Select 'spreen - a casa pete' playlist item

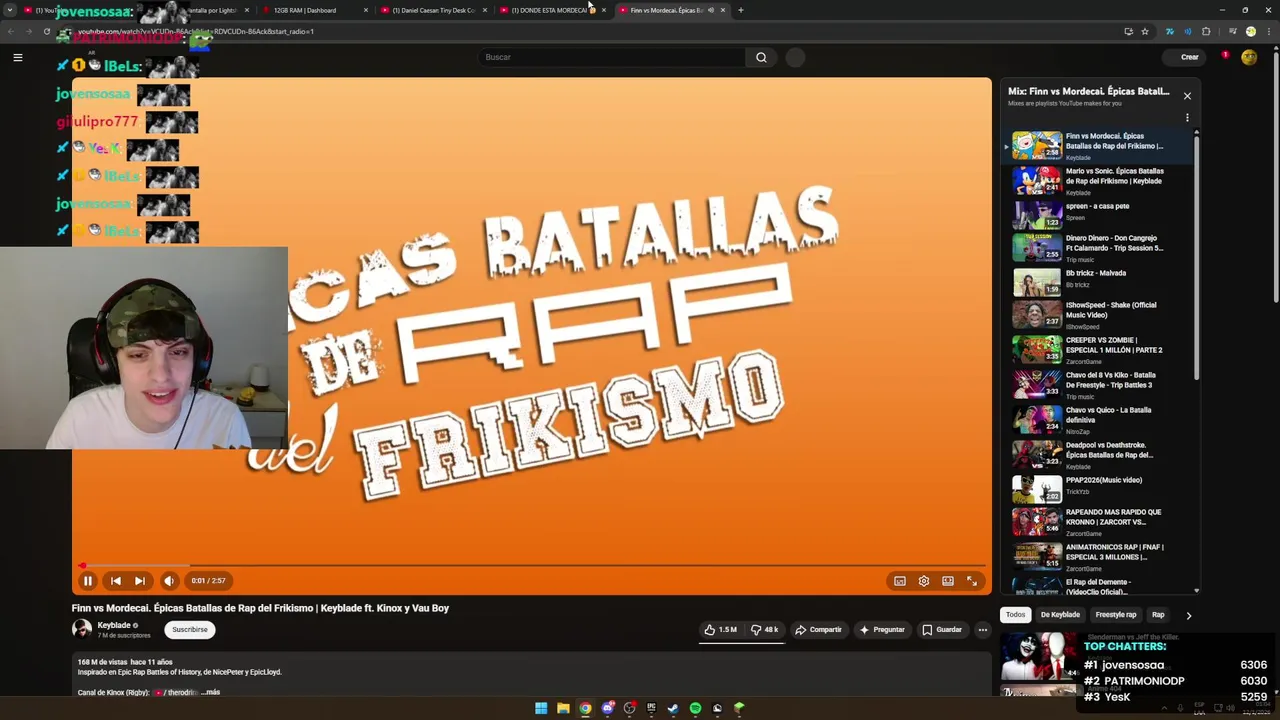[x=1097, y=214]
